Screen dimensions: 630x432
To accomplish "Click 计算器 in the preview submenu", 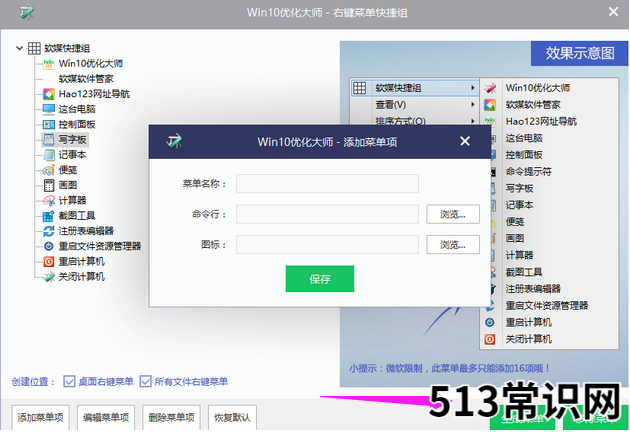I will click(520, 256).
